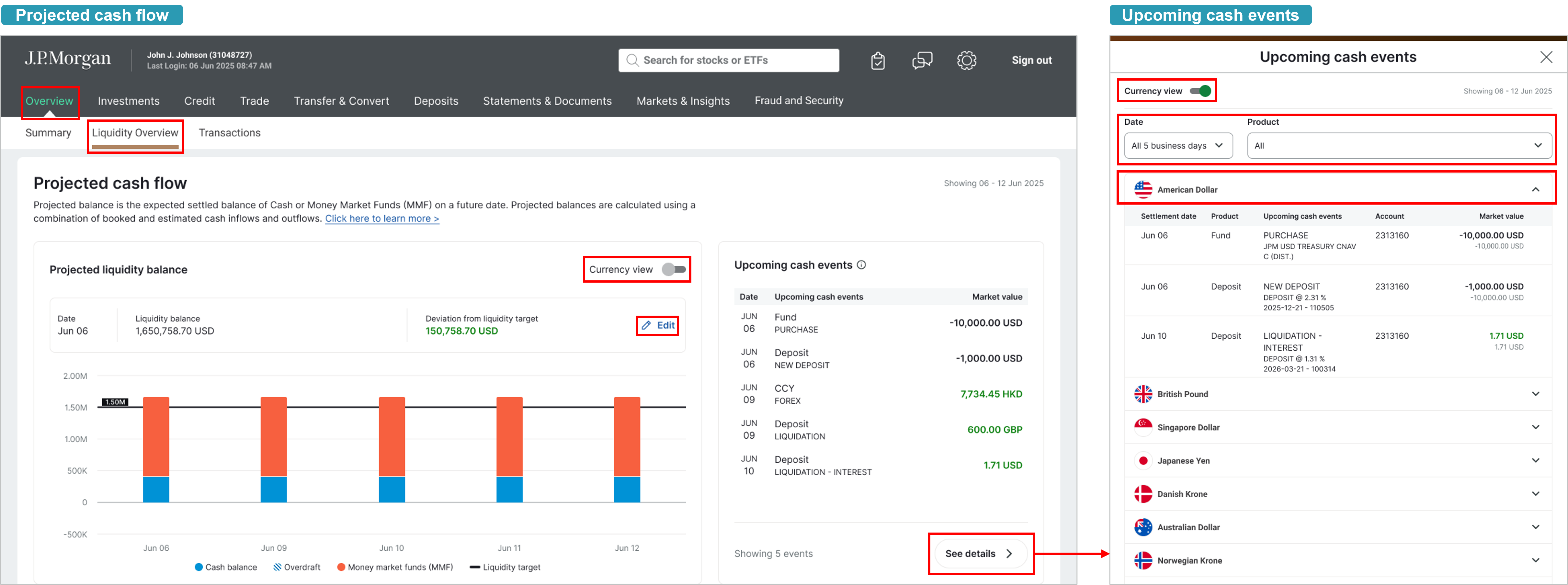The image size is (1568, 585).
Task: Turn off Currency view in Upcoming cash events panel
Action: tap(1200, 91)
